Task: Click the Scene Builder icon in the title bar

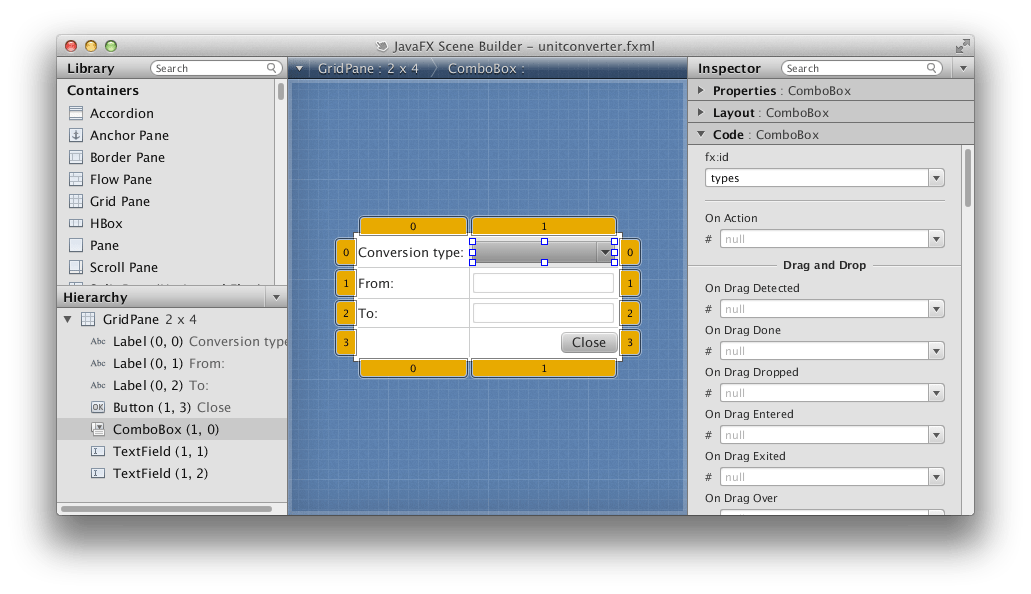Action: [382, 45]
